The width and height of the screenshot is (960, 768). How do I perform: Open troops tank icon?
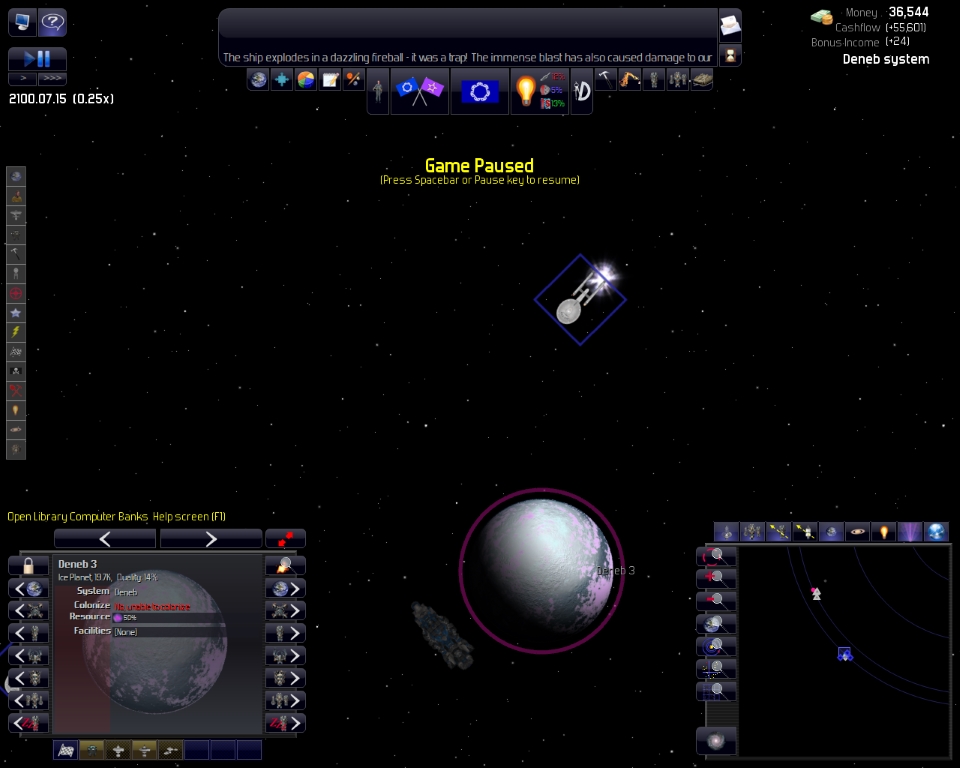pyautogui.click(x=702, y=80)
